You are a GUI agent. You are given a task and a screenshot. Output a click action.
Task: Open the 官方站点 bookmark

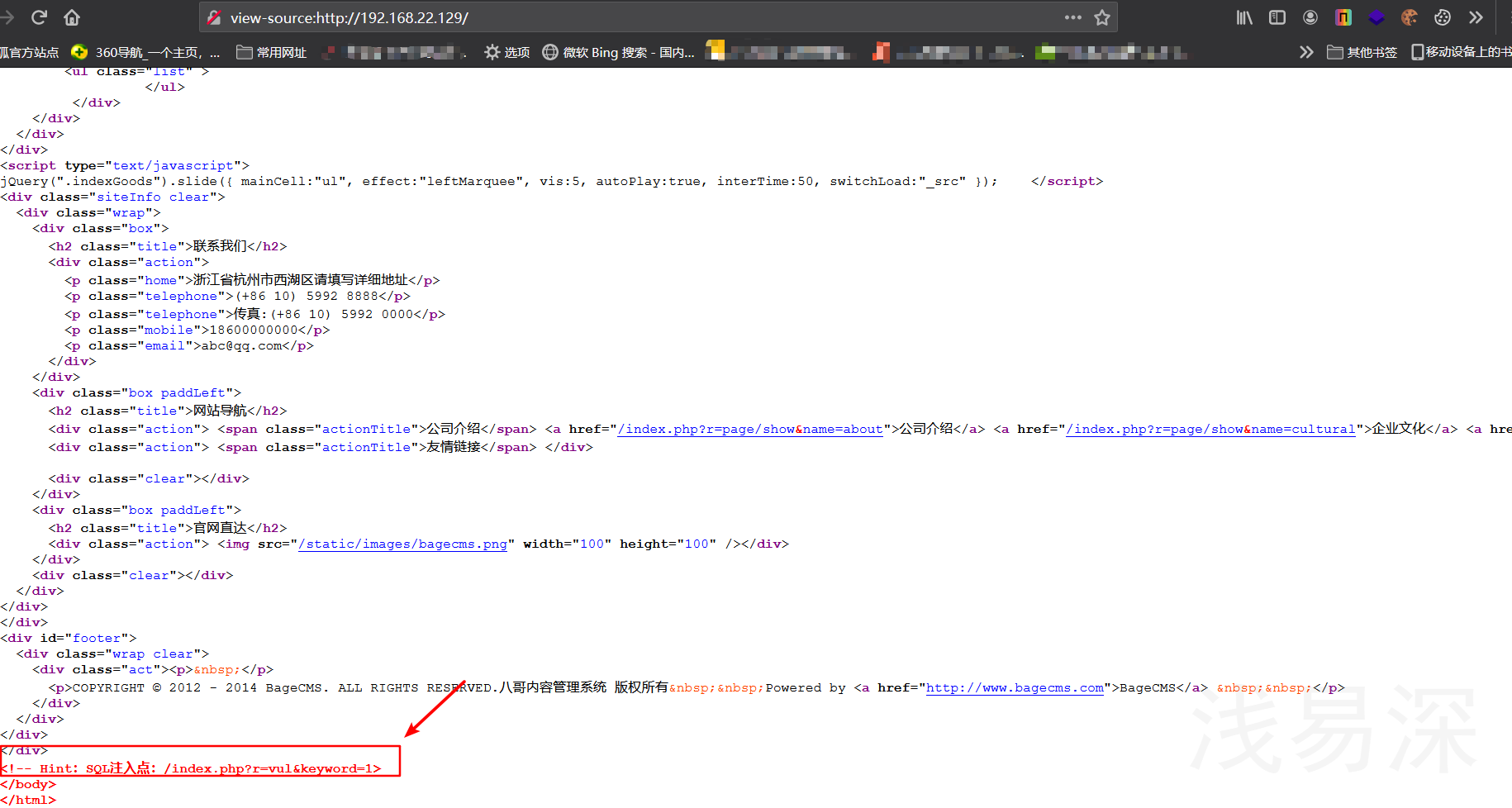tap(30, 52)
